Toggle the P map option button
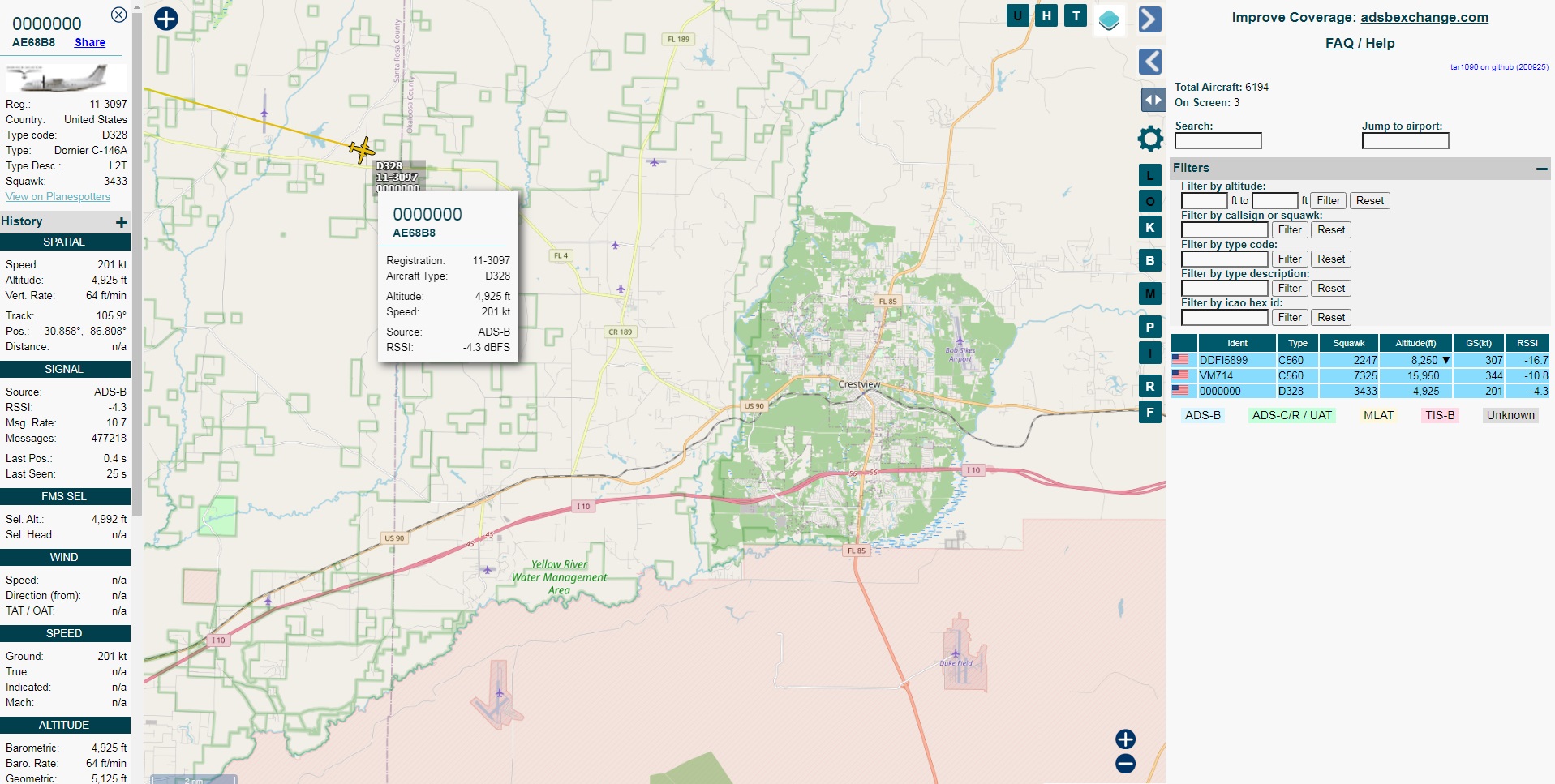The image size is (1555, 784). 1150,327
